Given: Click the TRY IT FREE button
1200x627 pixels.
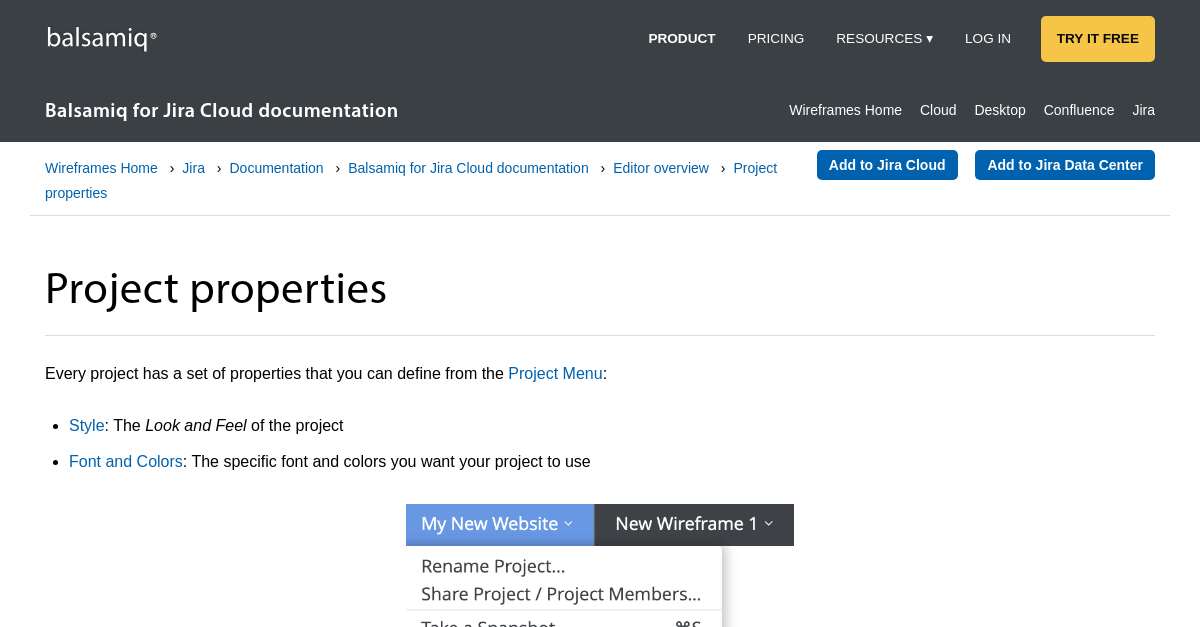Looking at the screenshot, I should (1097, 38).
